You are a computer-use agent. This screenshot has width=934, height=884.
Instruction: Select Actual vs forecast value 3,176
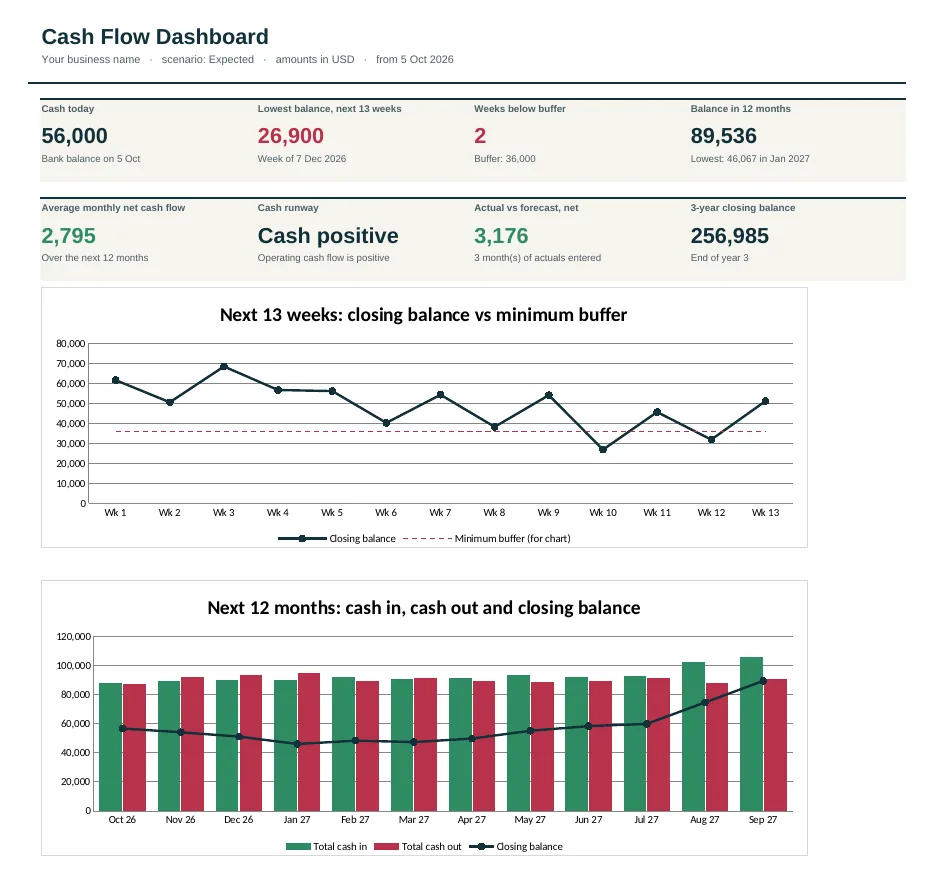click(x=501, y=236)
